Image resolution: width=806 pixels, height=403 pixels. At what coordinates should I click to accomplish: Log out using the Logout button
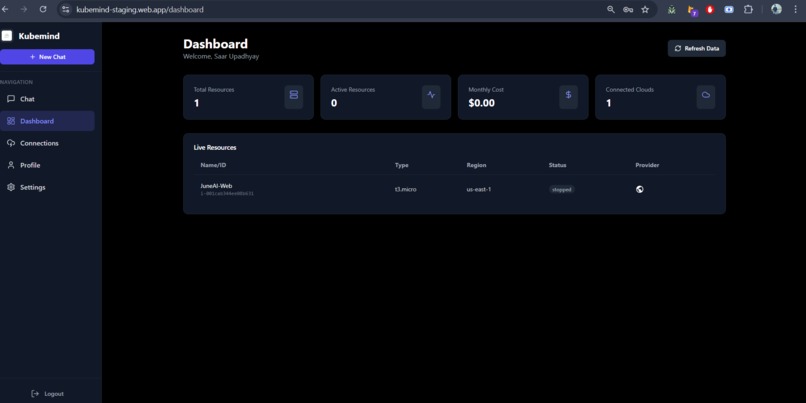tap(47, 394)
